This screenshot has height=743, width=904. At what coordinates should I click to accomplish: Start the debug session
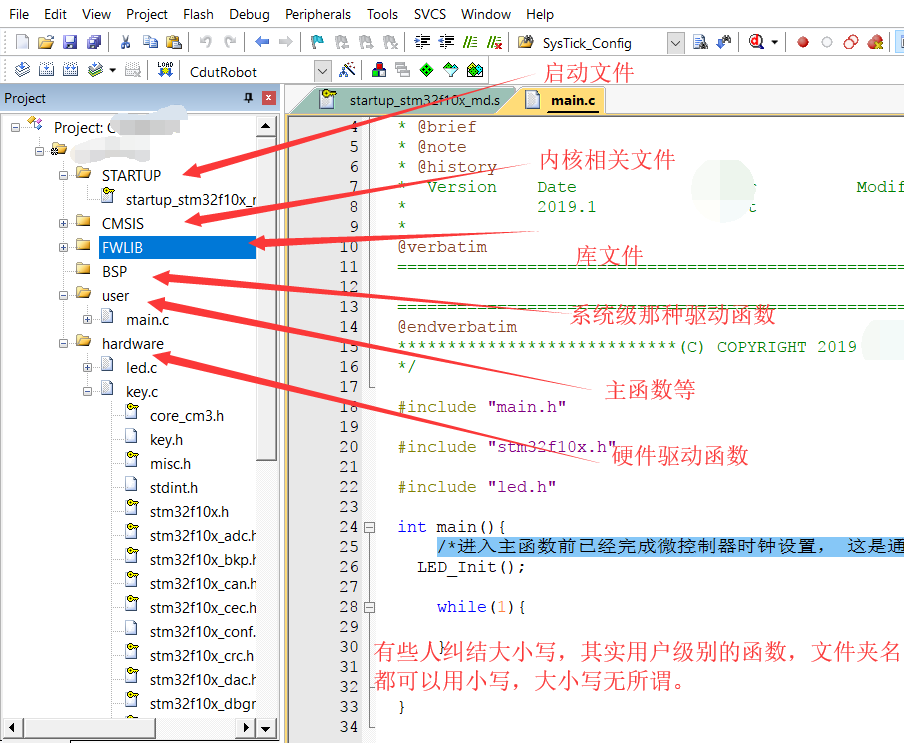click(x=756, y=42)
